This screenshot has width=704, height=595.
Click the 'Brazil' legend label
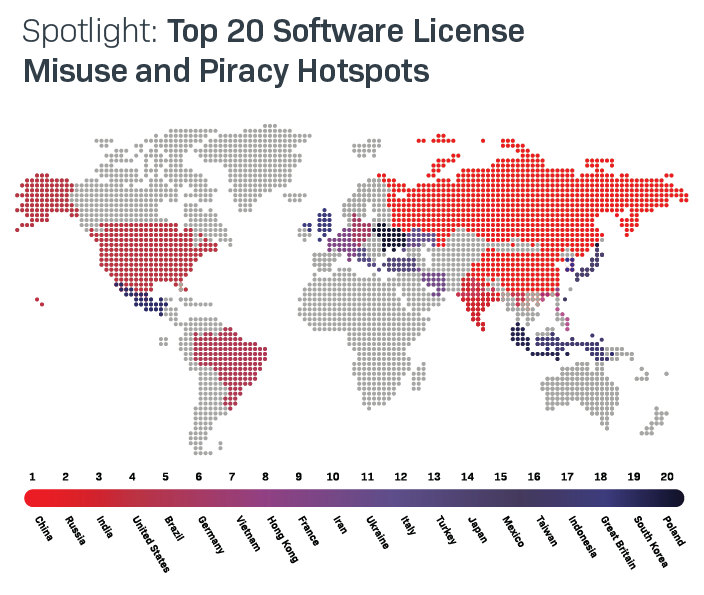coord(175,529)
